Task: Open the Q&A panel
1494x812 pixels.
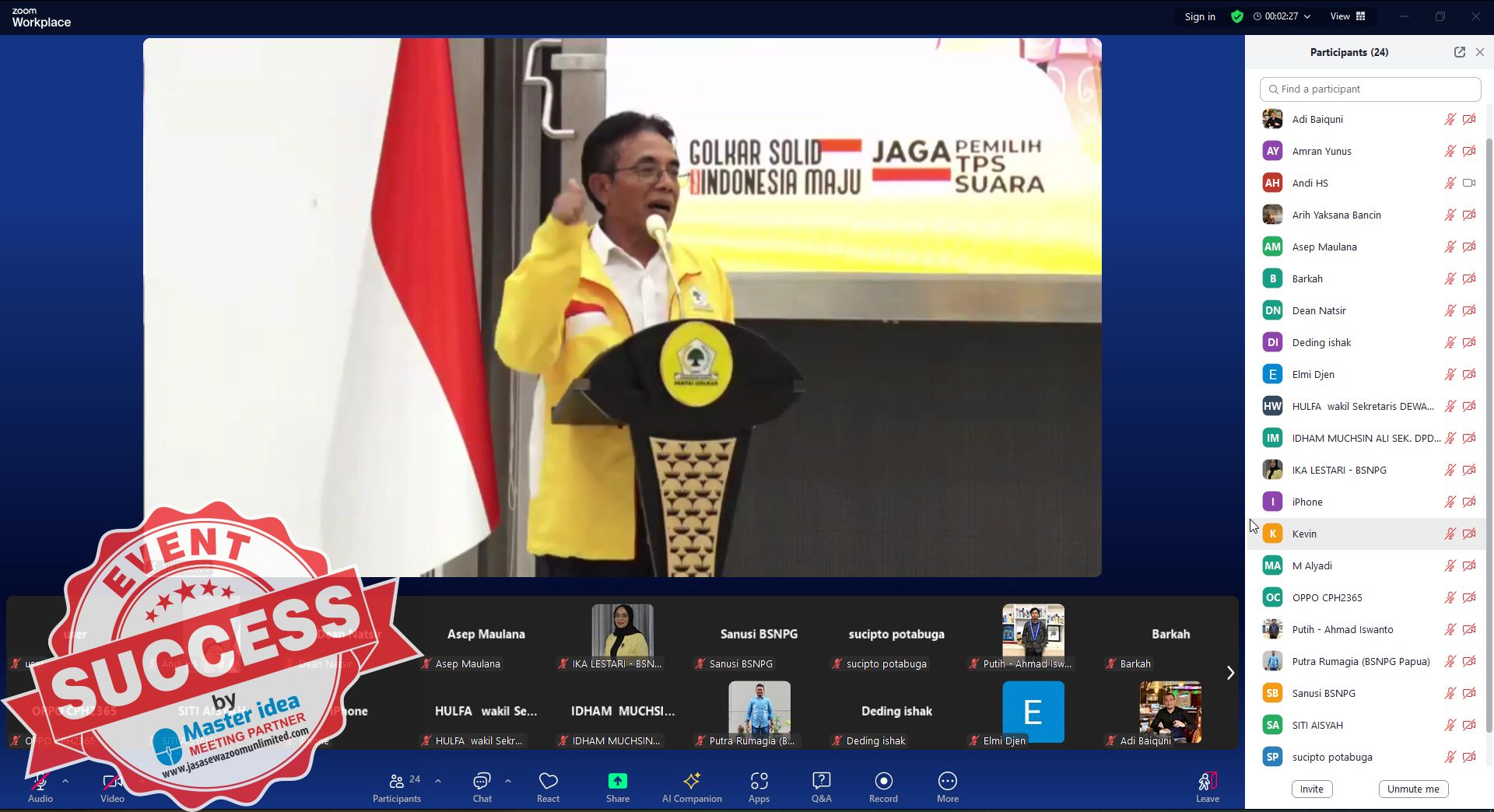Action: [x=821, y=786]
